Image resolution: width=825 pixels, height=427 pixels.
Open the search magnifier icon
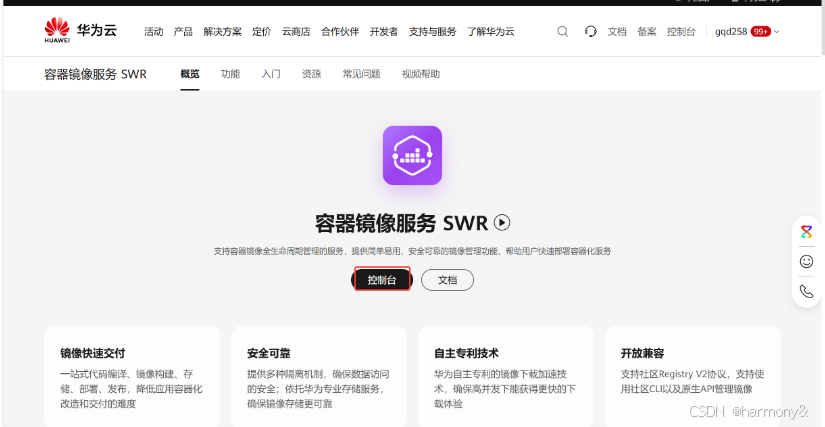(x=562, y=32)
